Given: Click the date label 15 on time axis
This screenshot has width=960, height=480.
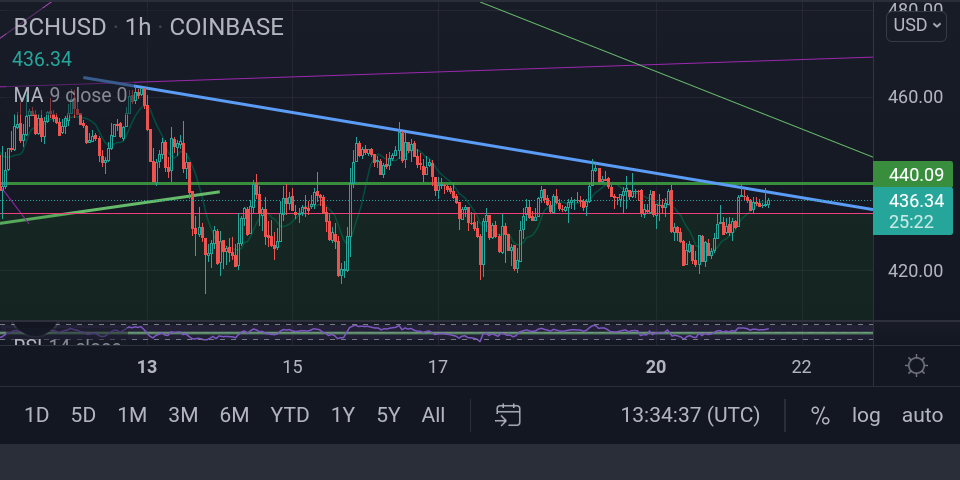Looking at the screenshot, I should pos(293,366).
